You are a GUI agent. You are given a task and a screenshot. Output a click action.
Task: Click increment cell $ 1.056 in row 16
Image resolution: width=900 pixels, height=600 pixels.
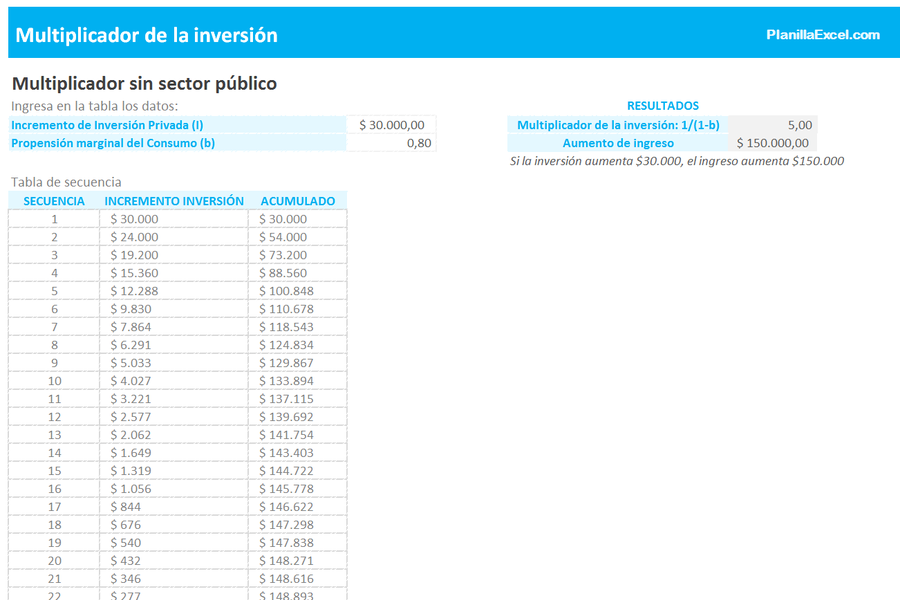click(x=132, y=489)
